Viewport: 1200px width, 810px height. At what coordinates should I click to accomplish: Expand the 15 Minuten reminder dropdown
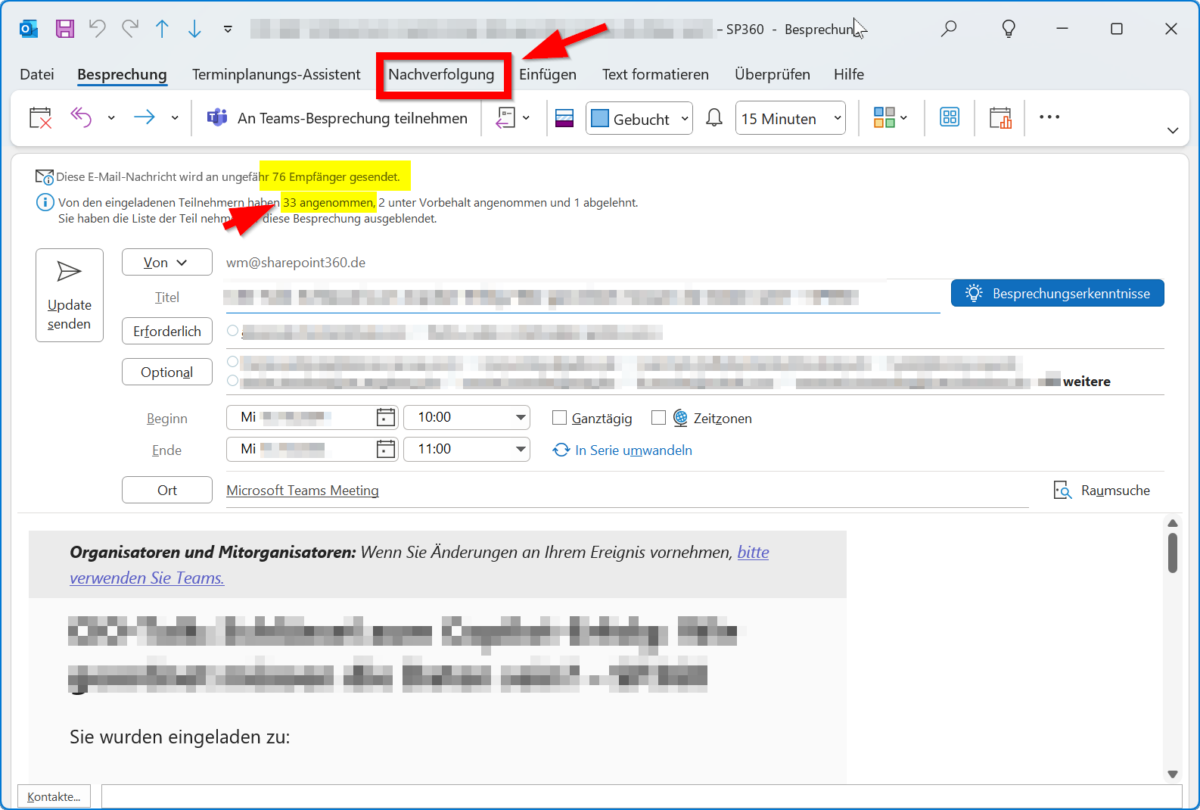pyautogui.click(x=790, y=118)
